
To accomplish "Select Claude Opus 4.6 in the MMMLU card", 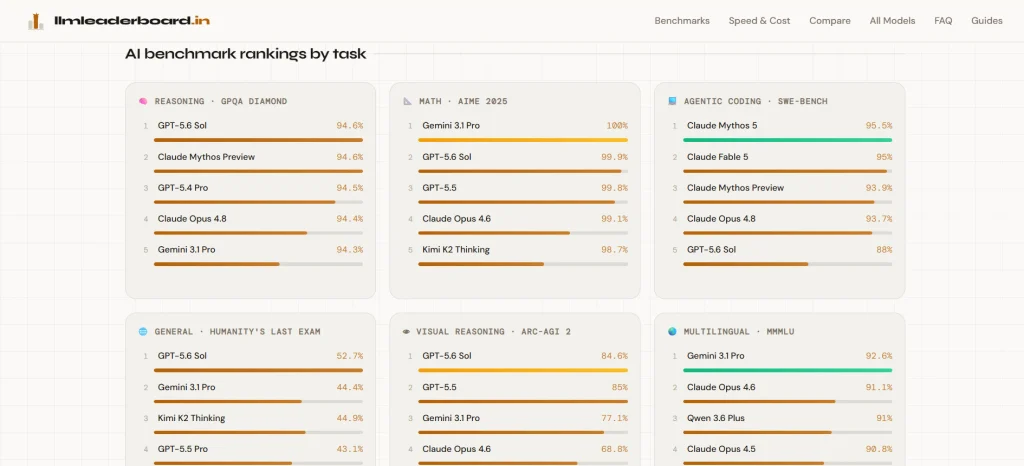I will 721,387.
